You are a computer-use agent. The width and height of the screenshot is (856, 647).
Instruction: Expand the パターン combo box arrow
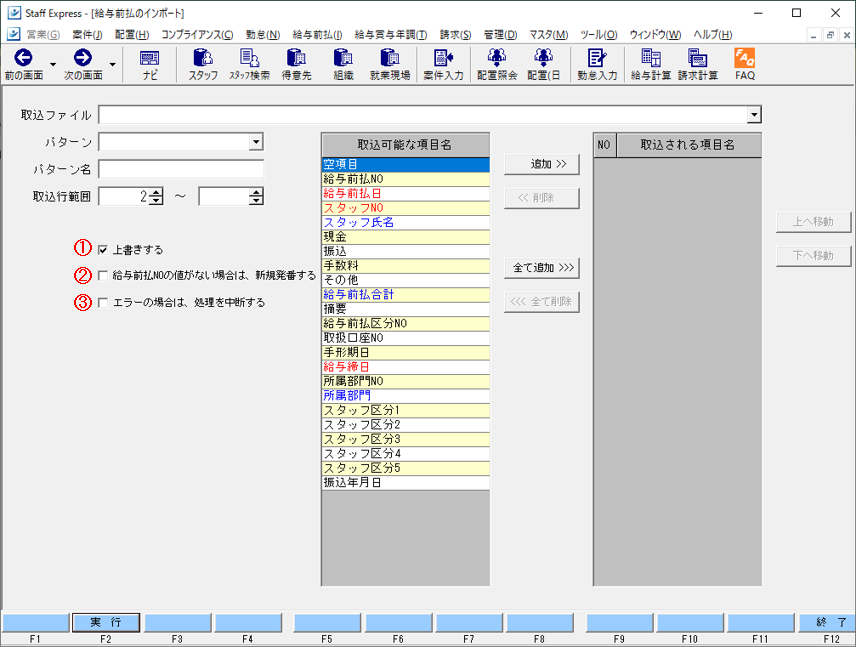pos(256,142)
